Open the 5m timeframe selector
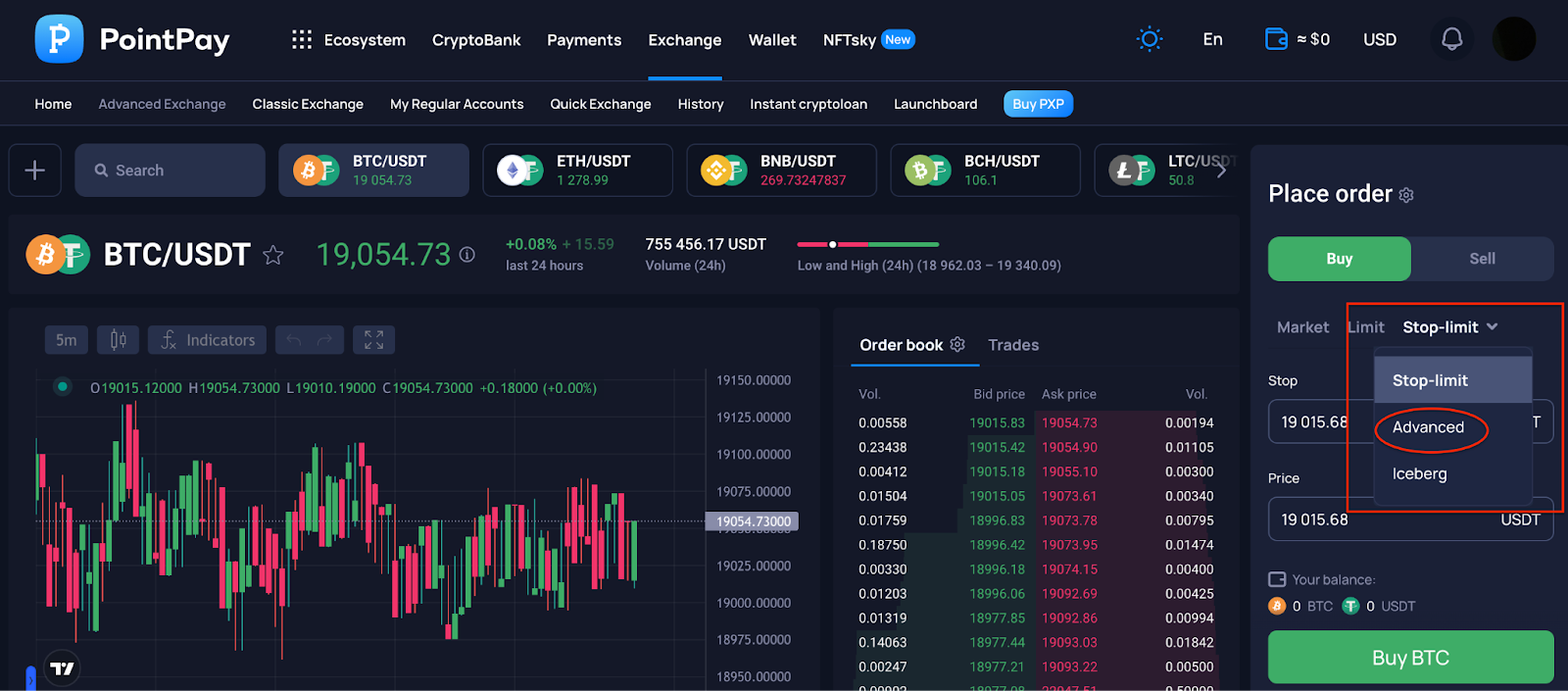This screenshot has height=691, width=1568. pos(67,340)
